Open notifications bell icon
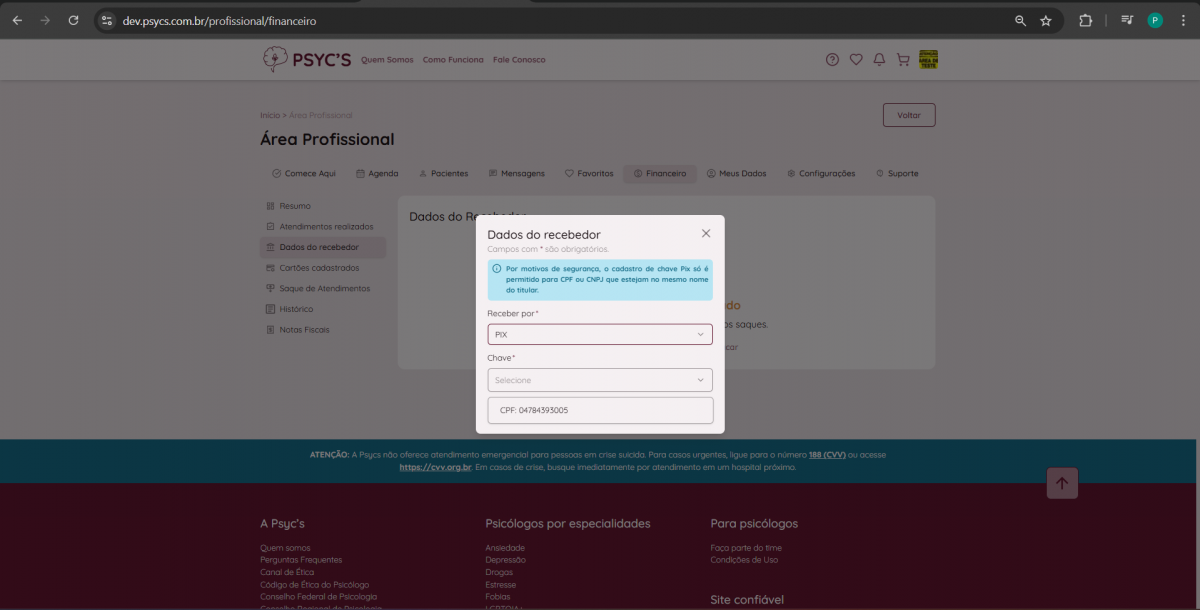The width and height of the screenshot is (1200, 610). click(879, 60)
